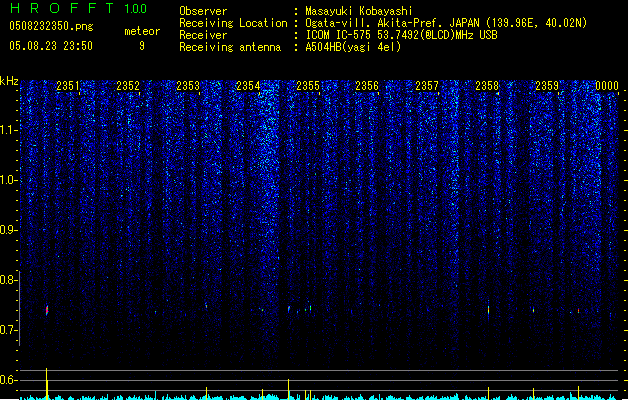
Task: Click the version number 1.0.0
Action: (136, 9)
